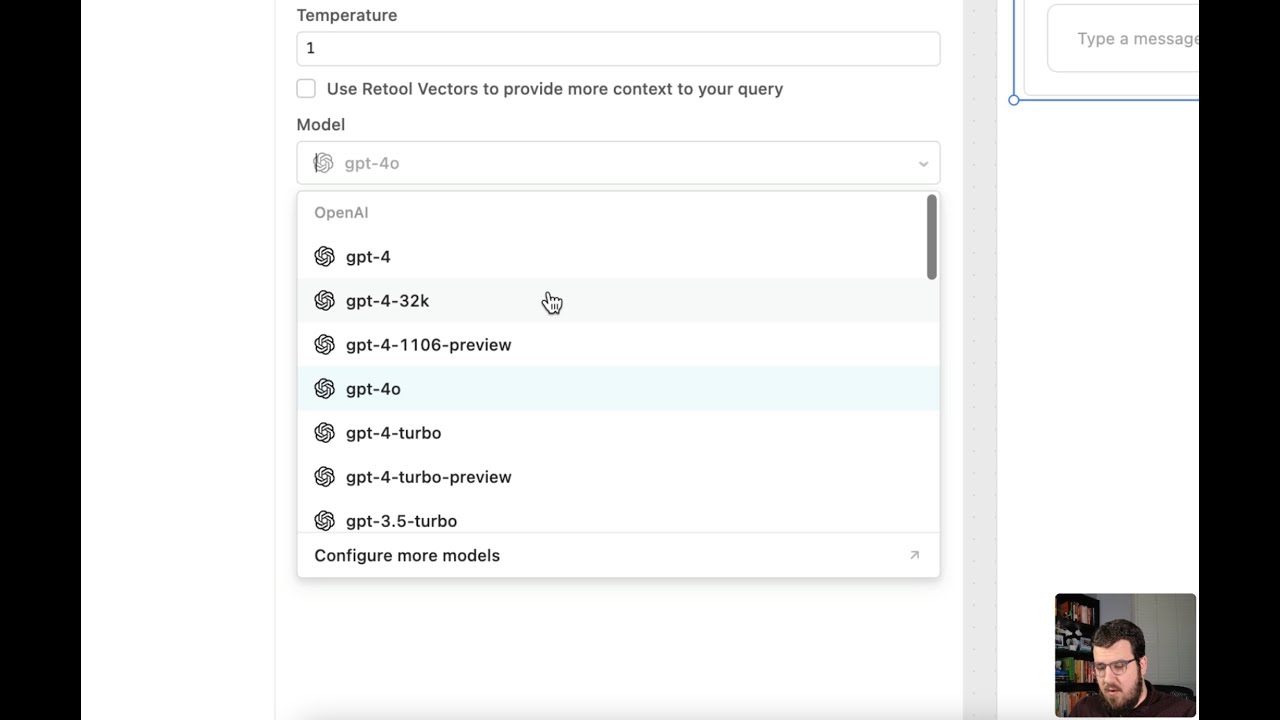Click the model list scrollbar thumb
Viewport: 1280px width, 720px height.
click(931, 237)
